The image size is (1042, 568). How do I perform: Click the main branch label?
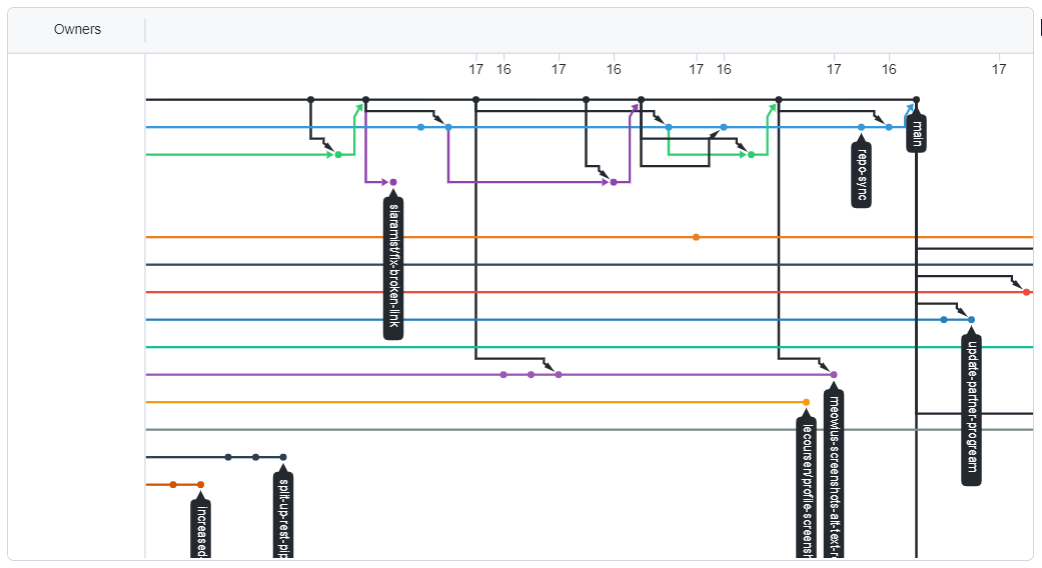coord(916,135)
